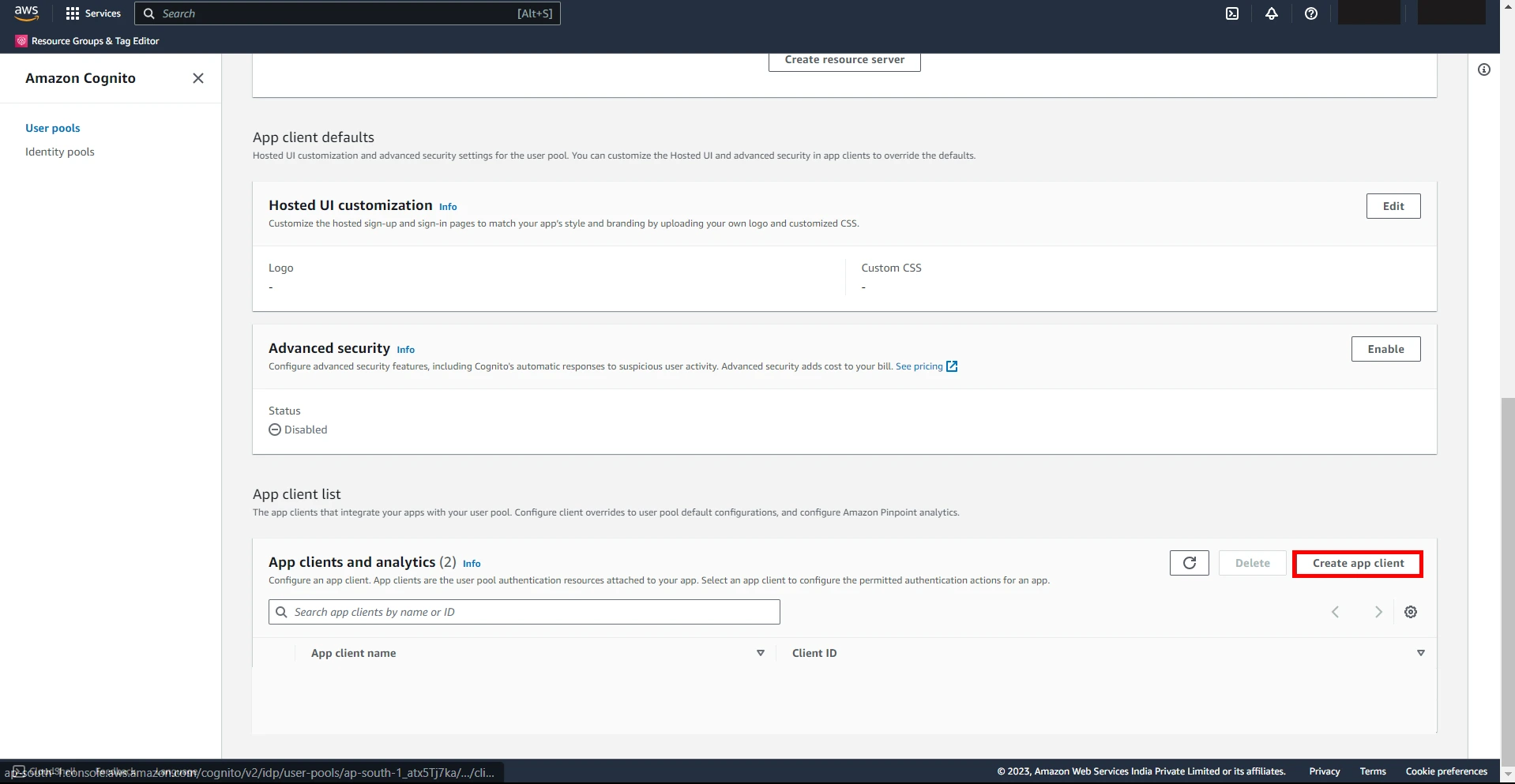Go to the previous page of app clients

(1336, 612)
